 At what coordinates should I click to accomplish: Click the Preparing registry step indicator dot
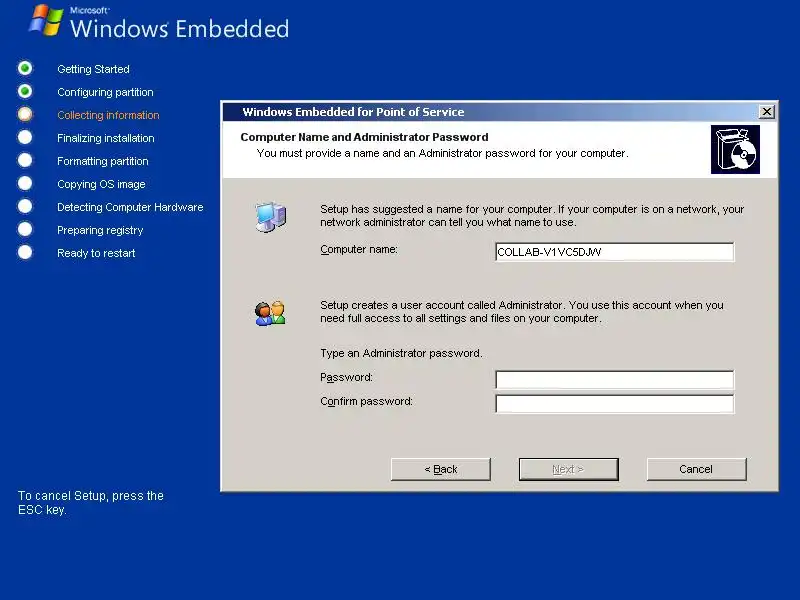[x=25, y=229]
